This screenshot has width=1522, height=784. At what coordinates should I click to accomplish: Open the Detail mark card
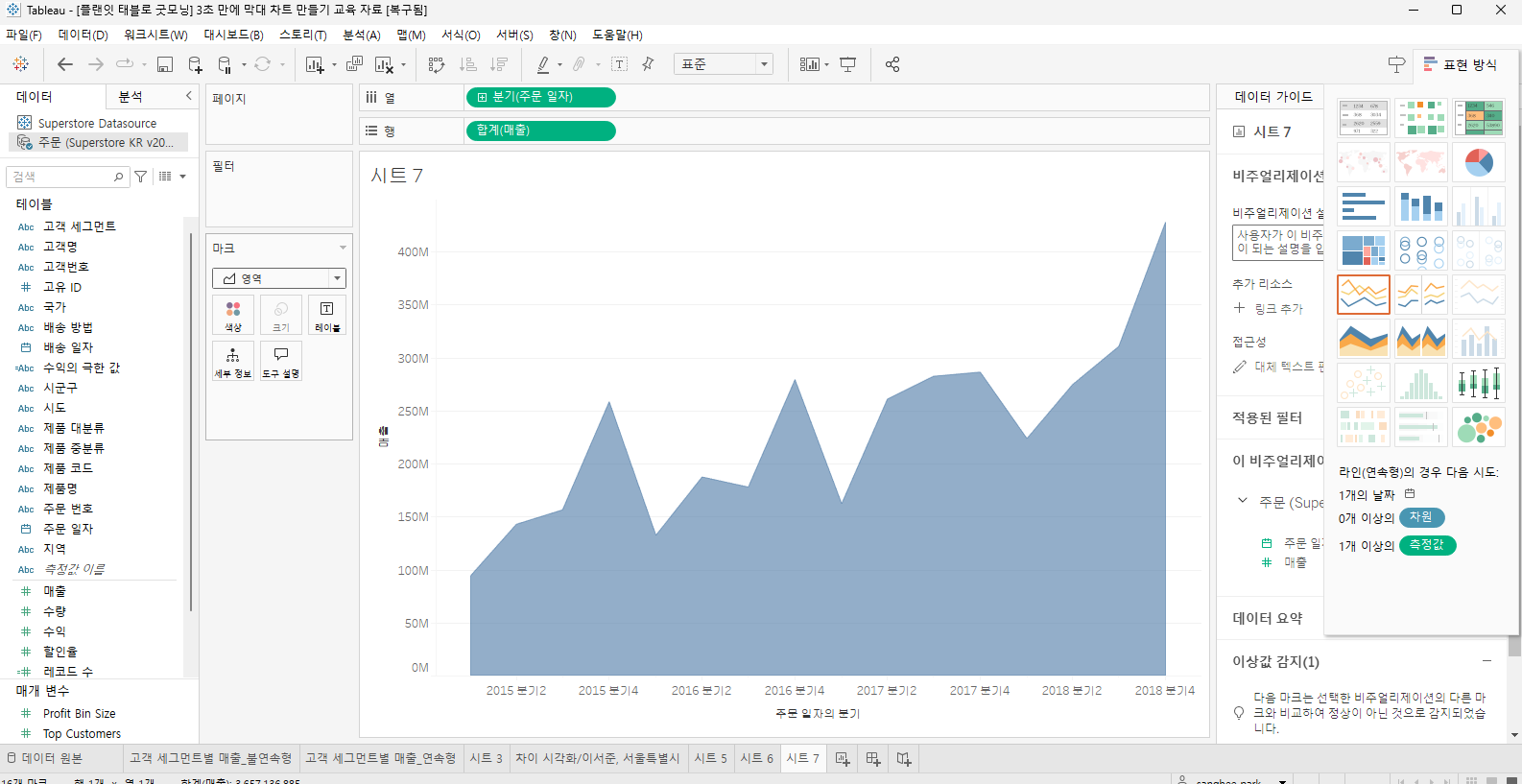click(x=233, y=361)
